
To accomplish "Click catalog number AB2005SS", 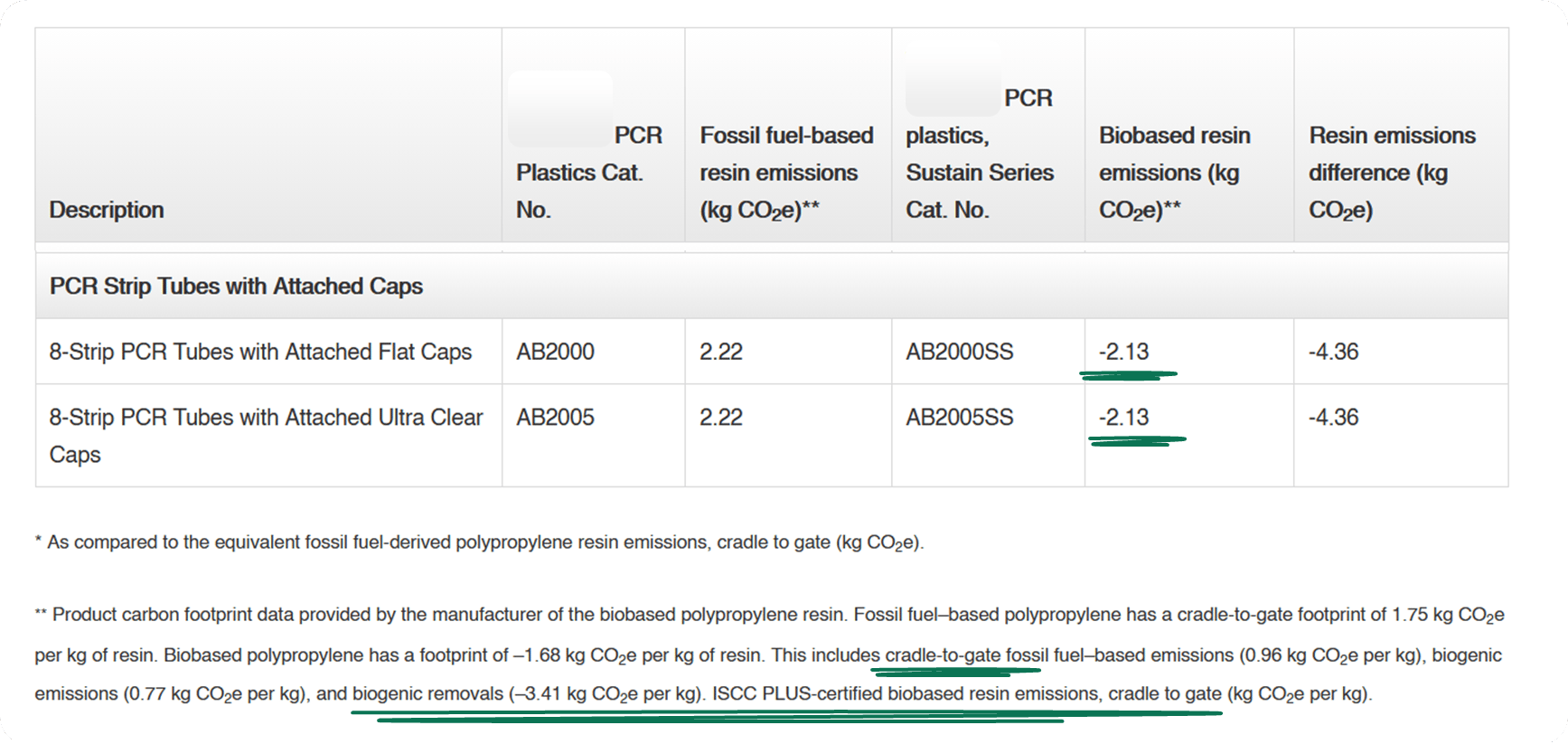I will pyautogui.click(x=959, y=418).
